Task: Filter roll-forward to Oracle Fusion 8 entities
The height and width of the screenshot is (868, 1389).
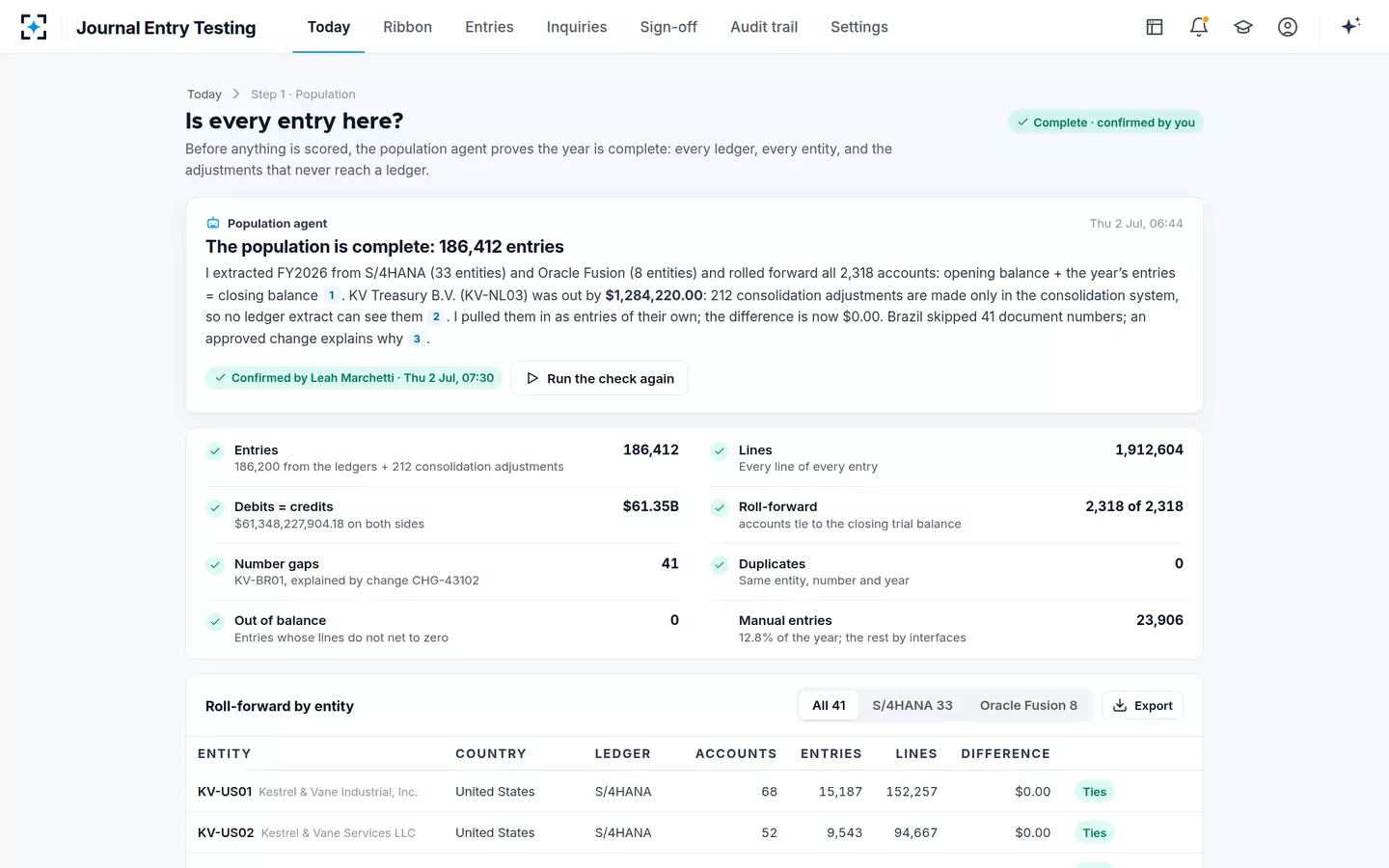Action: pyautogui.click(x=1028, y=705)
